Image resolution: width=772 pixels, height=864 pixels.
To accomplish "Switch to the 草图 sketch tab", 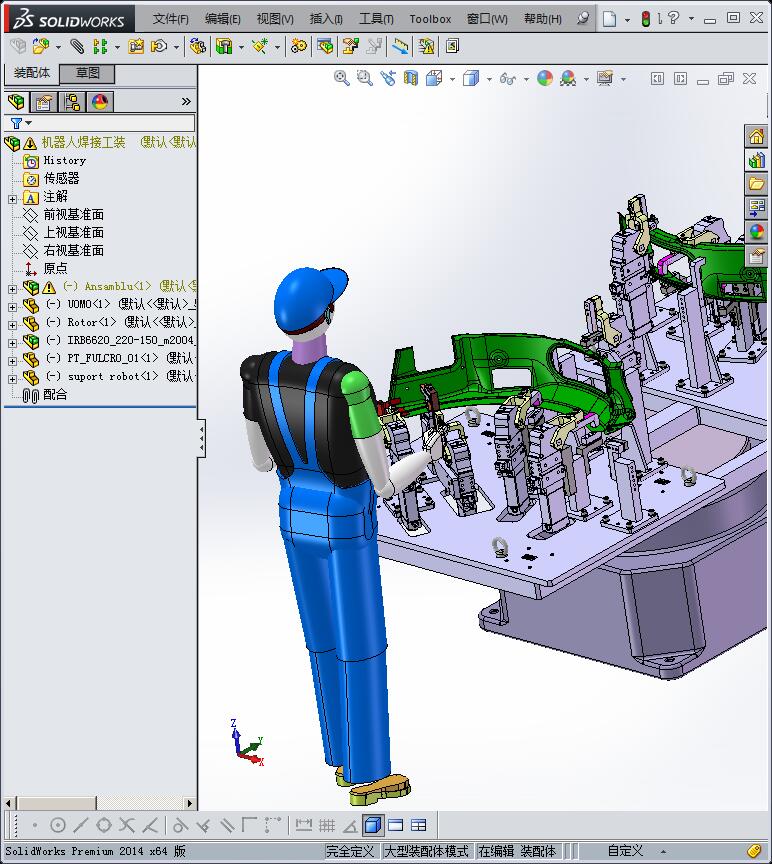I will click(x=87, y=73).
